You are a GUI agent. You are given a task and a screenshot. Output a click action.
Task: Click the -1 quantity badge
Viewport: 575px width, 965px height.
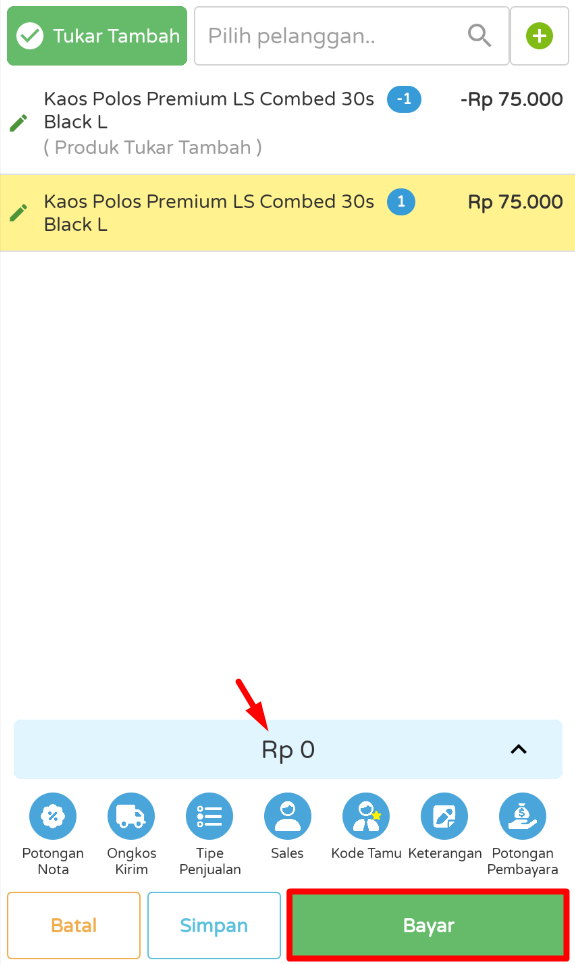tap(404, 99)
